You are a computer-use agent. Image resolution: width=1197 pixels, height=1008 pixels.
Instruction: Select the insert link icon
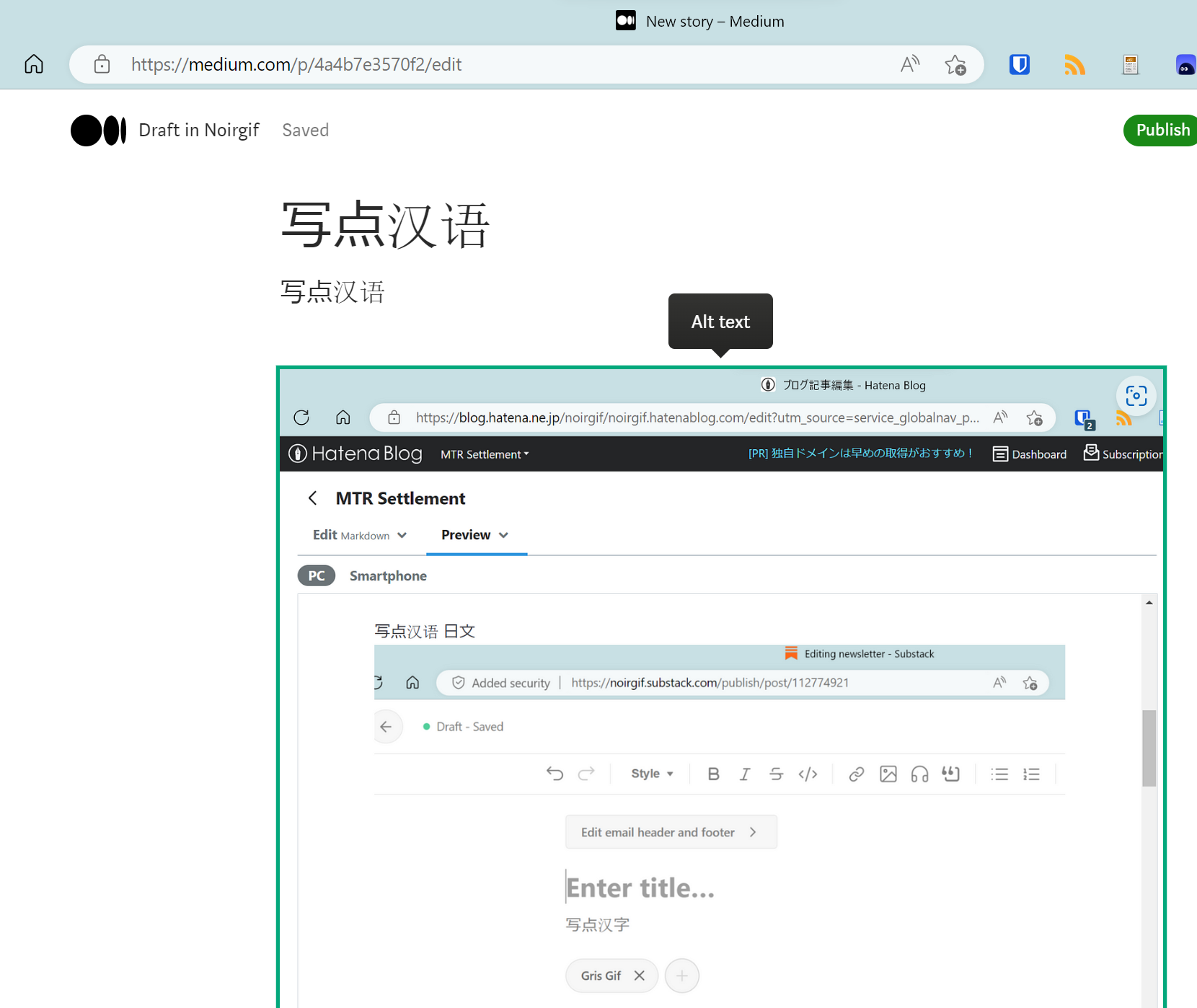(x=856, y=774)
